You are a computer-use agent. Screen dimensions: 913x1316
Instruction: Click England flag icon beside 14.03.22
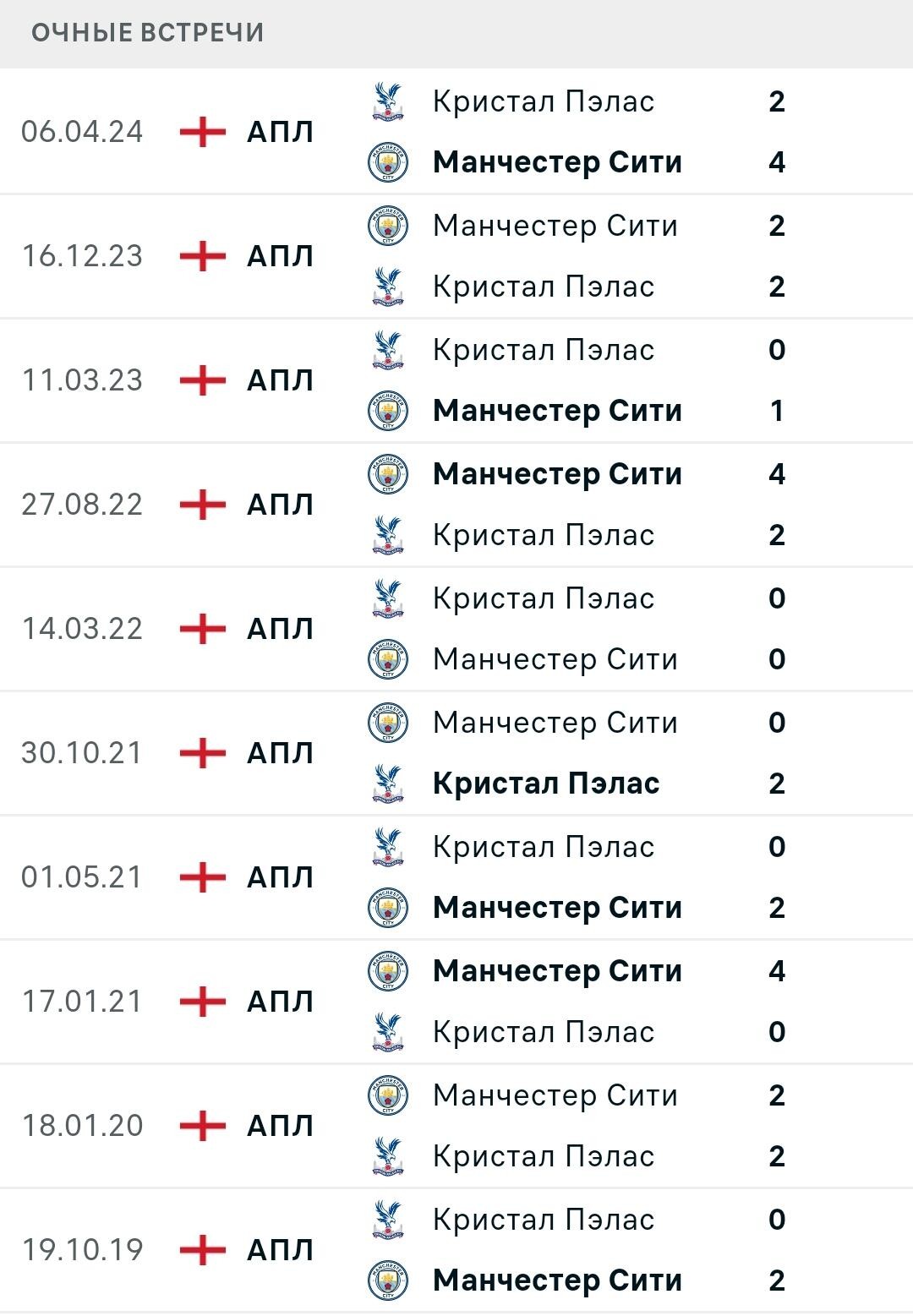(203, 629)
